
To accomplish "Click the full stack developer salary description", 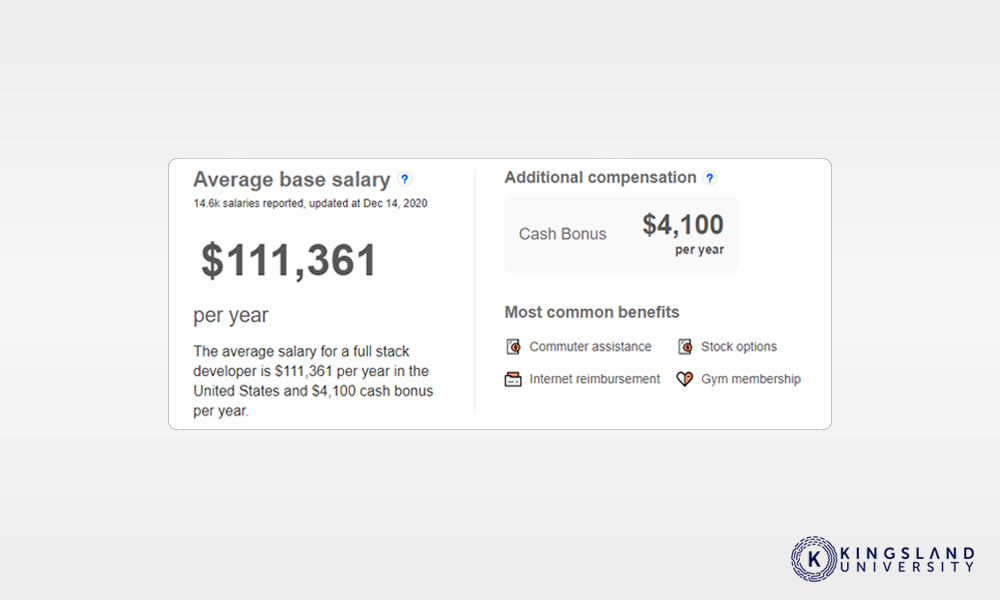I will pyautogui.click(x=313, y=381).
